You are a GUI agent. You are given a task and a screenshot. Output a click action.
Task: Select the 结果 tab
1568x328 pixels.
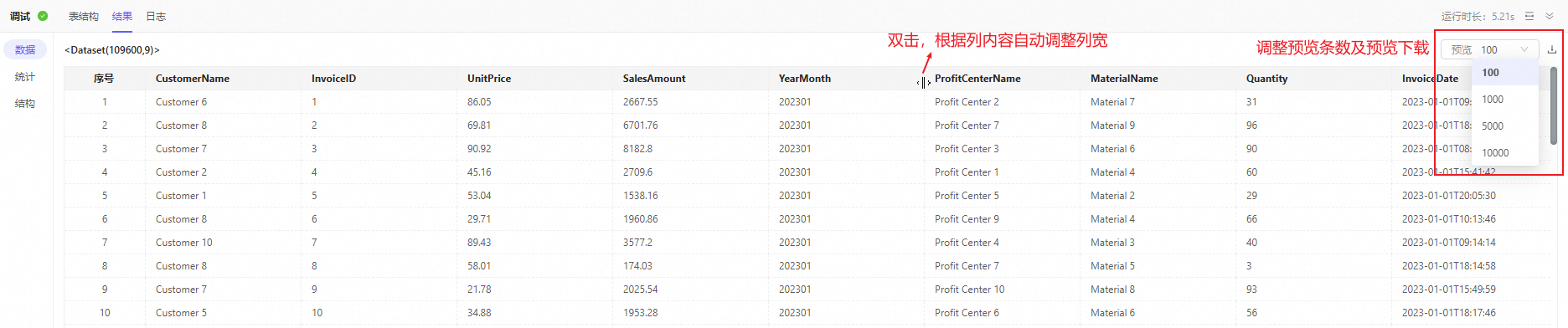coord(122,17)
